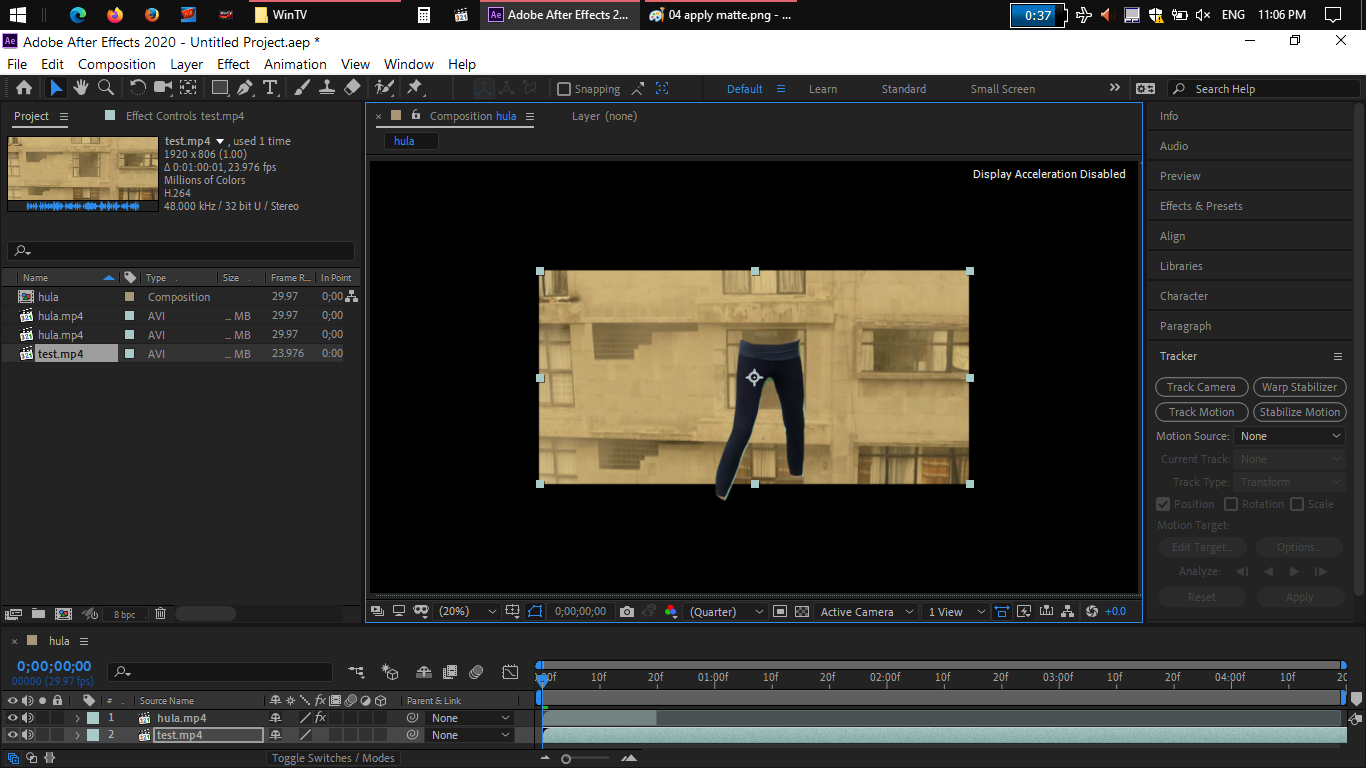Image resolution: width=1366 pixels, height=768 pixels.
Task: Pick the Eraser tool
Action: tap(351, 88)
